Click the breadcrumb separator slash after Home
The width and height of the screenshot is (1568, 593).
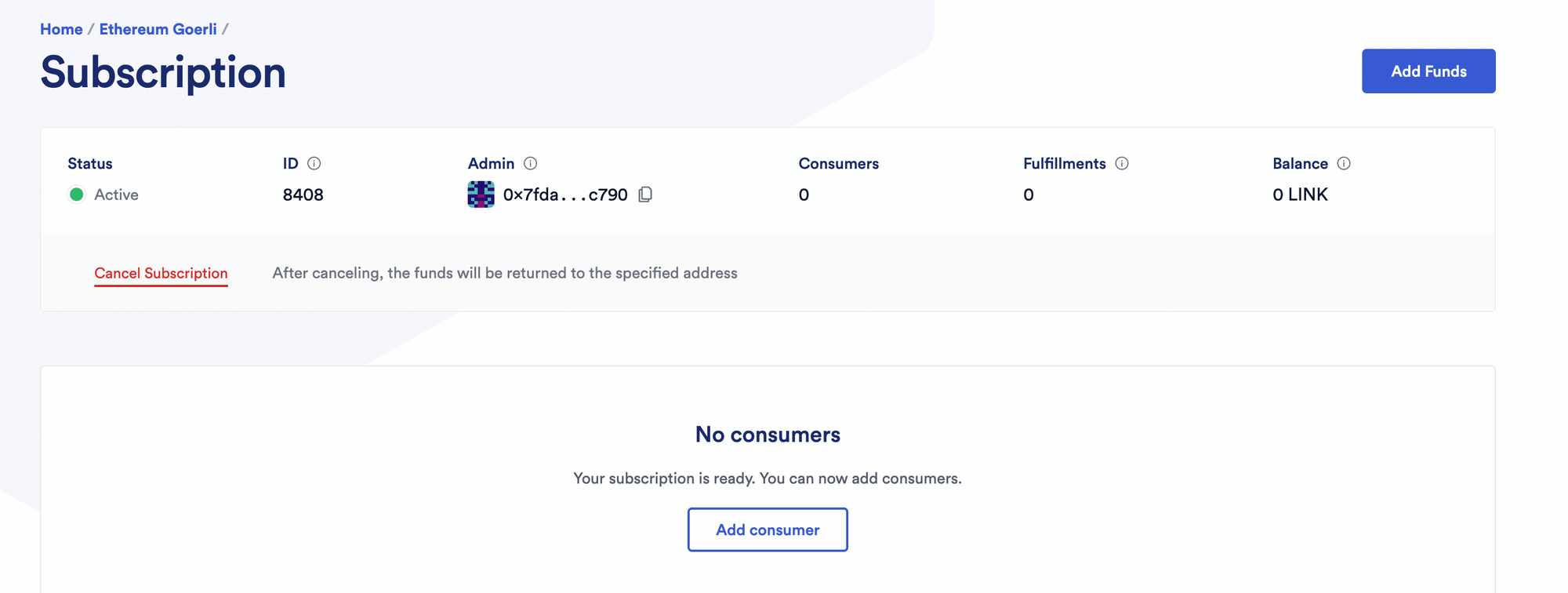coord(90,28)
